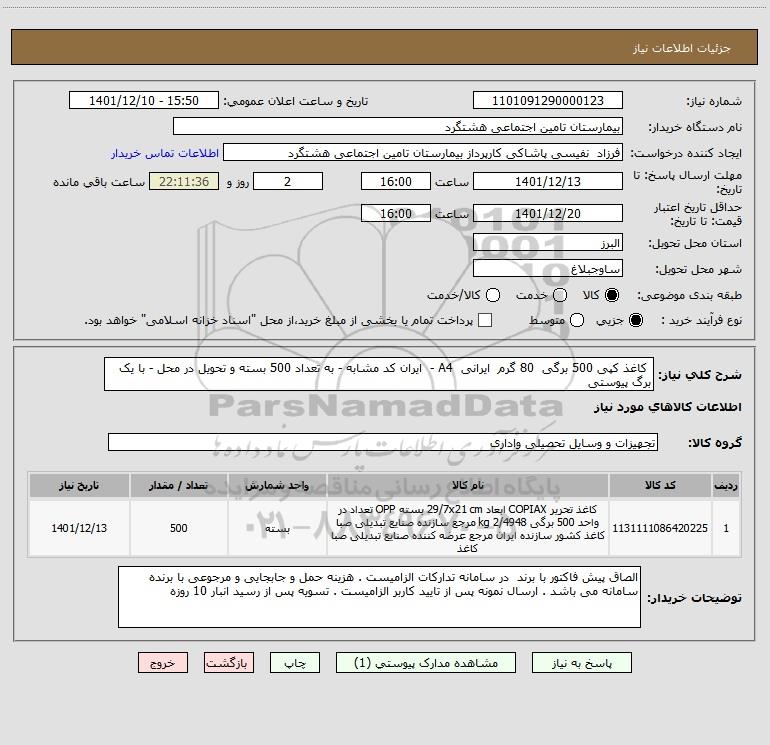Click the unit cell بسته
This screenshot has width=770, height=745.
[x=277, y=528]
